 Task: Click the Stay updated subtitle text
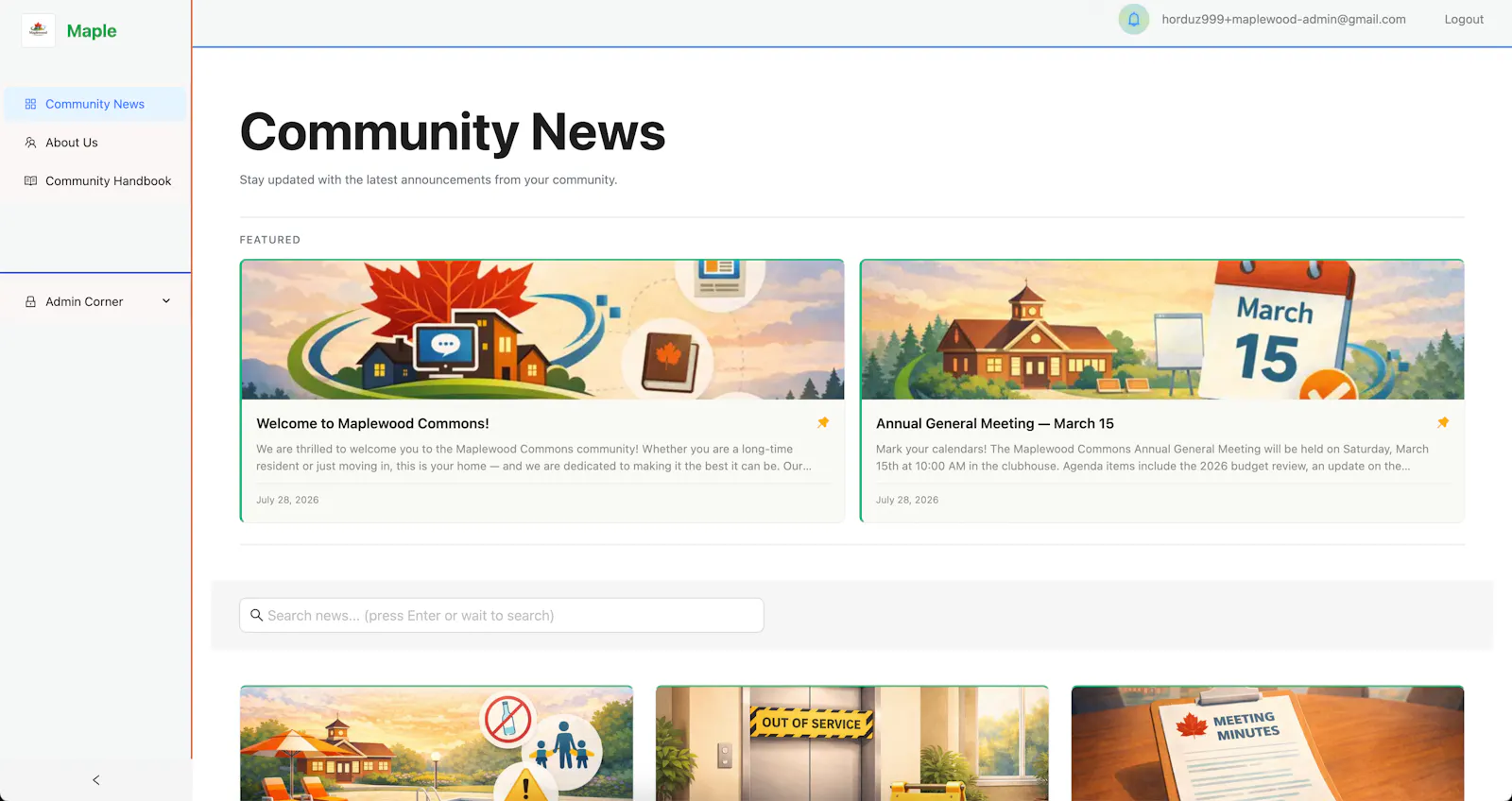pyautogui.click(x=428, y=179)
